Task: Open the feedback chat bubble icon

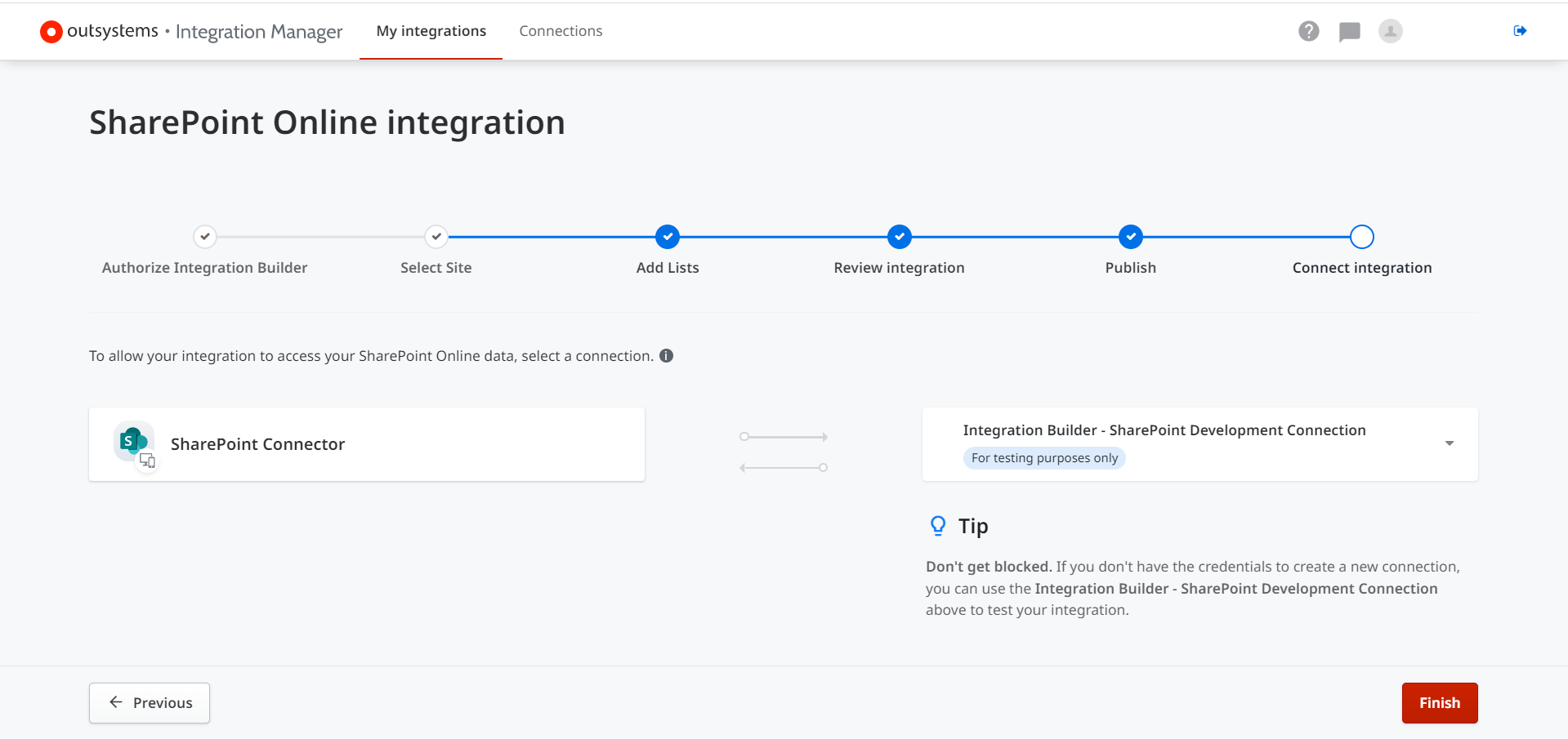Action: pos(1349,32)
